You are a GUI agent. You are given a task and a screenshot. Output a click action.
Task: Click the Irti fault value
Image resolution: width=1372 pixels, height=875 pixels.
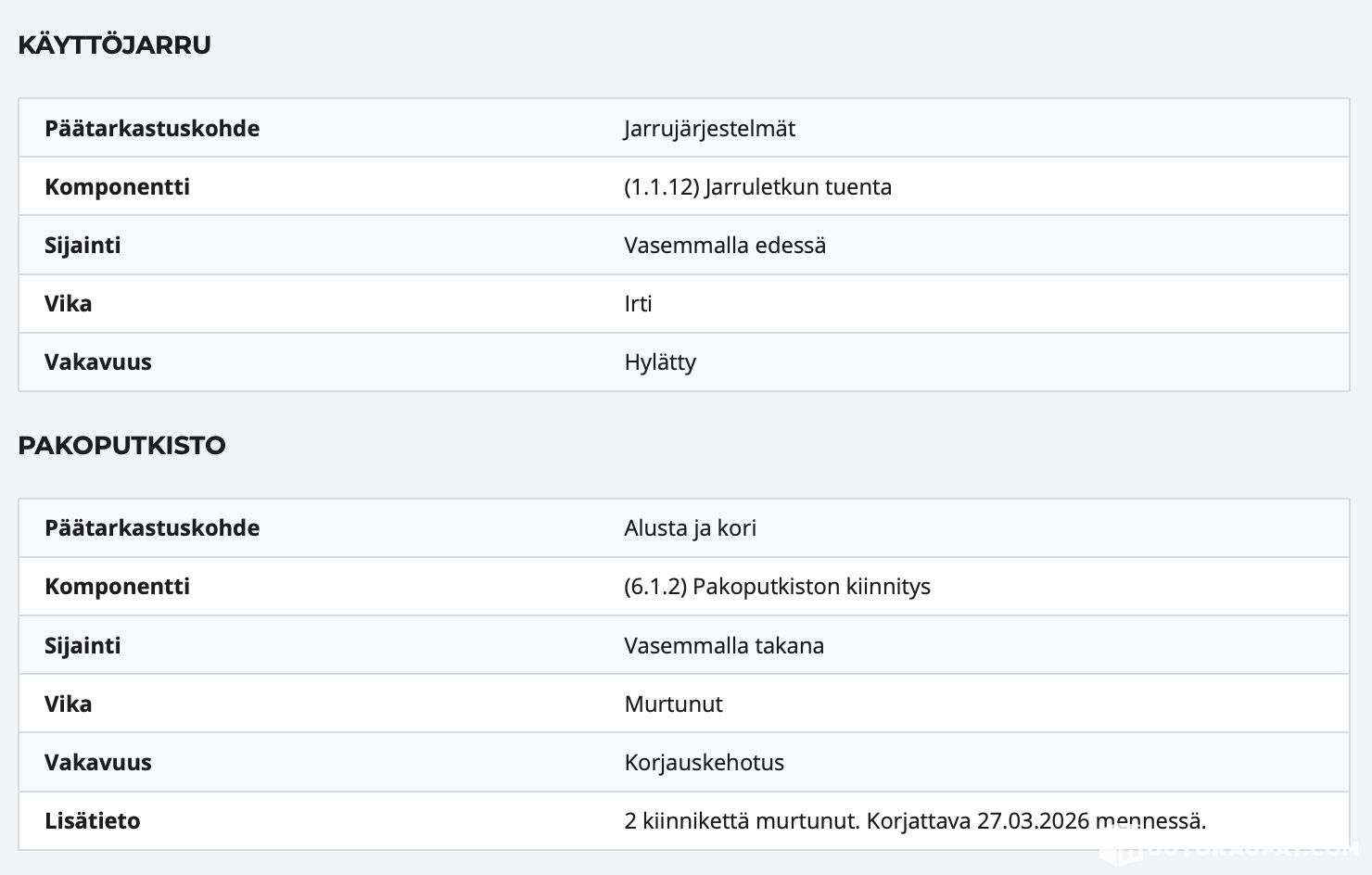pyautogui.click(x=638, y=303)
